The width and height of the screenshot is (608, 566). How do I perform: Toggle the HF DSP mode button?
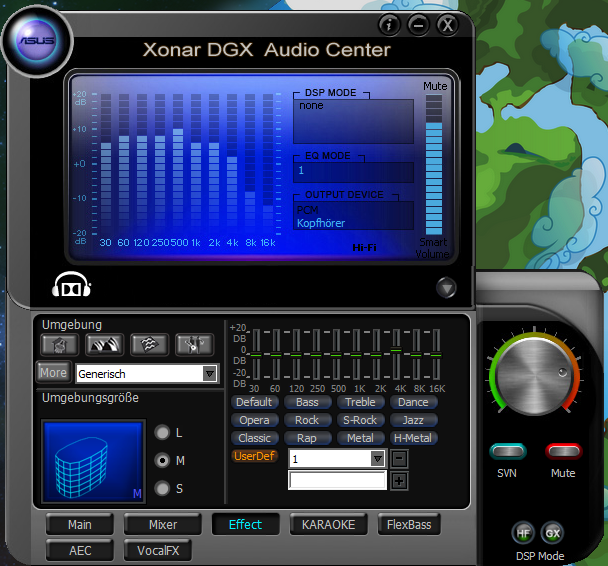(x=523, y=533)
